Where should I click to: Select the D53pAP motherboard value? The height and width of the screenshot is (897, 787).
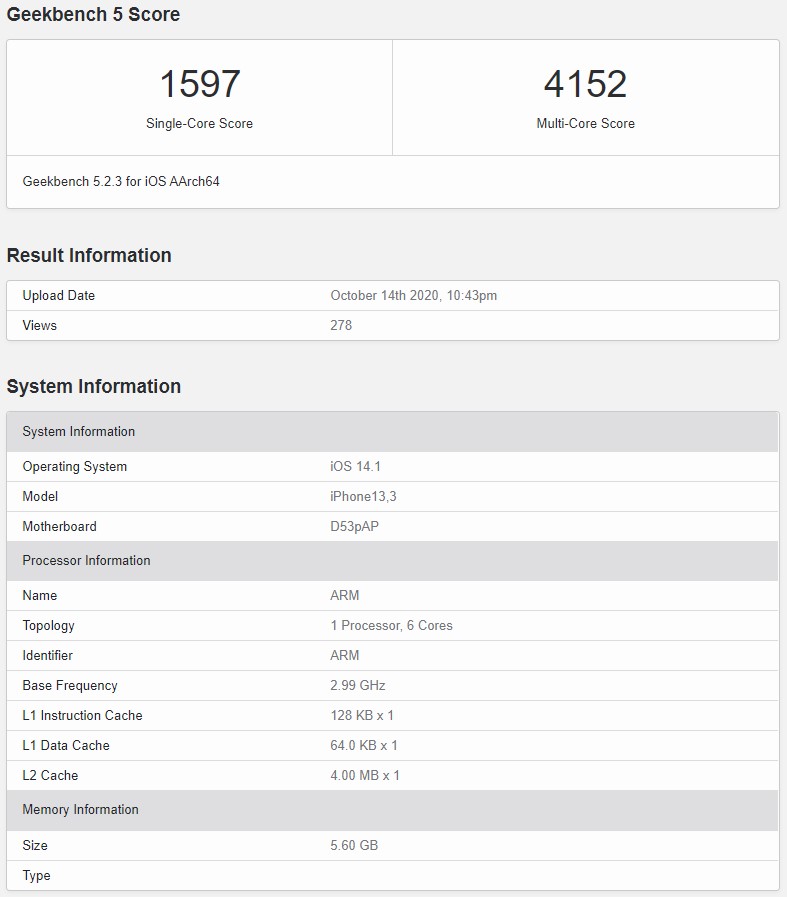(354, 526)
